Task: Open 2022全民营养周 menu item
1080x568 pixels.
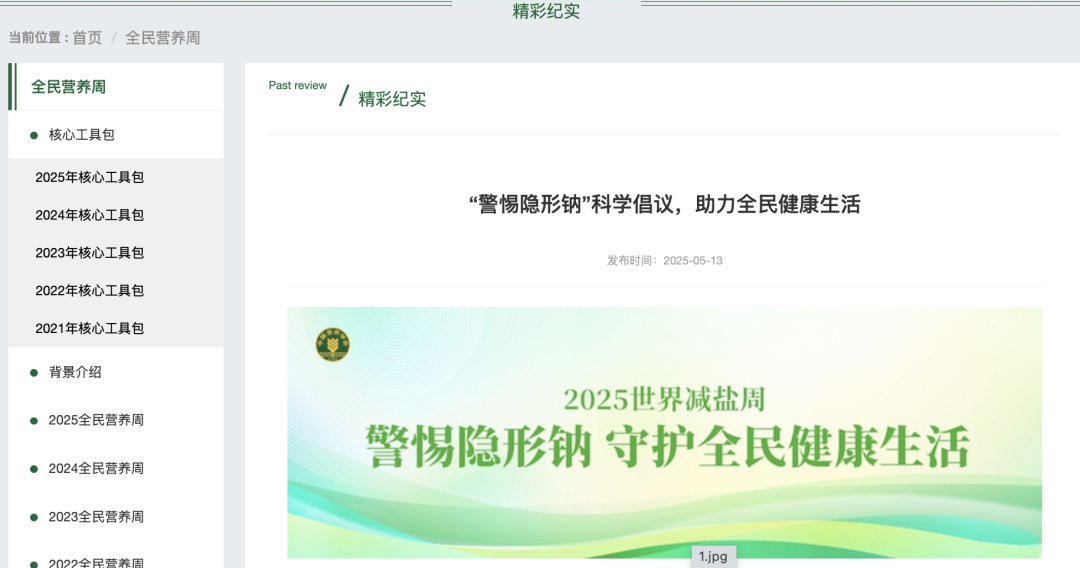Action: click(x=96, y=562)
